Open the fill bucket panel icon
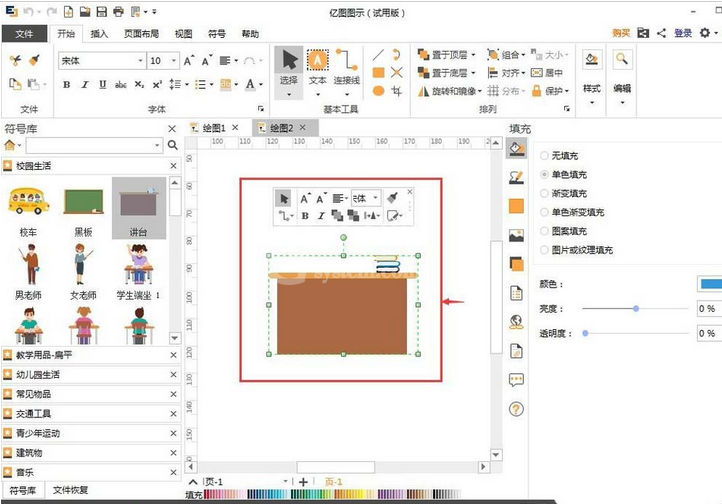 click(x=516, y=149)
